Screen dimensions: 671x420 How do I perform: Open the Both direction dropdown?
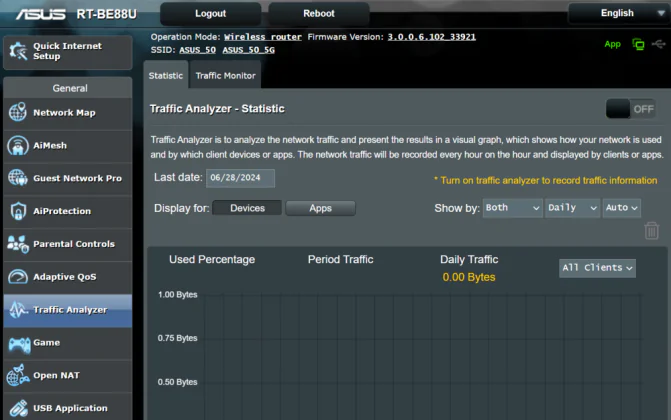click(x=512, y=208)
